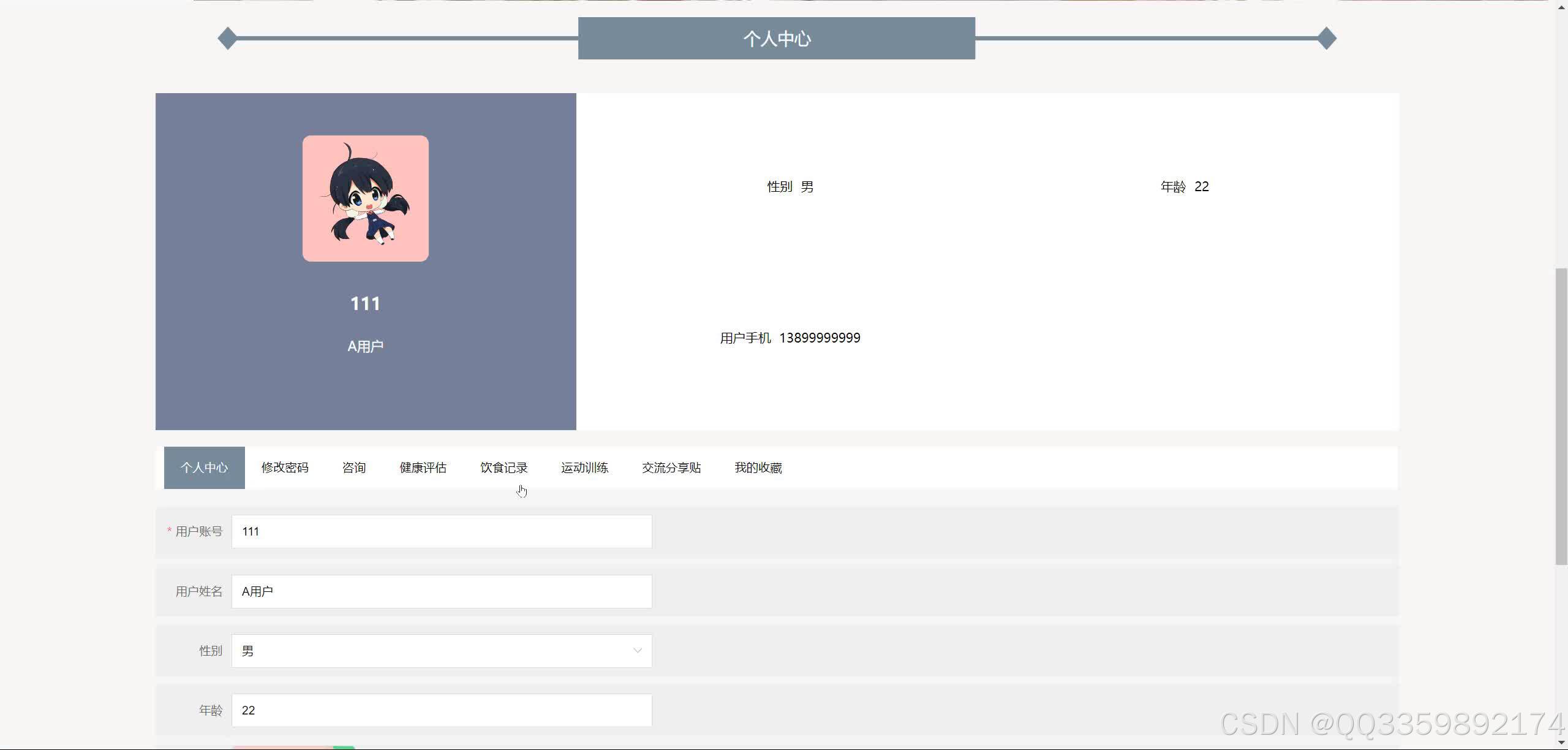Switch to the 咨询 tab
The image size is (1568, 750).
pyautogui.click(x=354, y=468)
